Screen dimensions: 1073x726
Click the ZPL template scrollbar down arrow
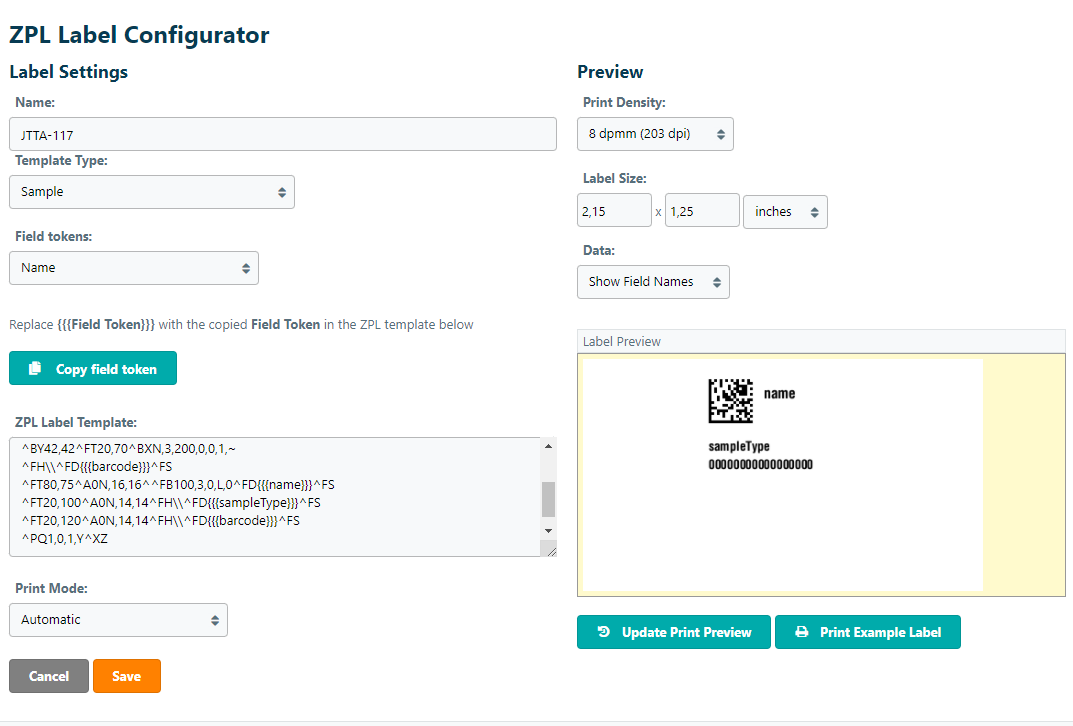click(547, 530)
